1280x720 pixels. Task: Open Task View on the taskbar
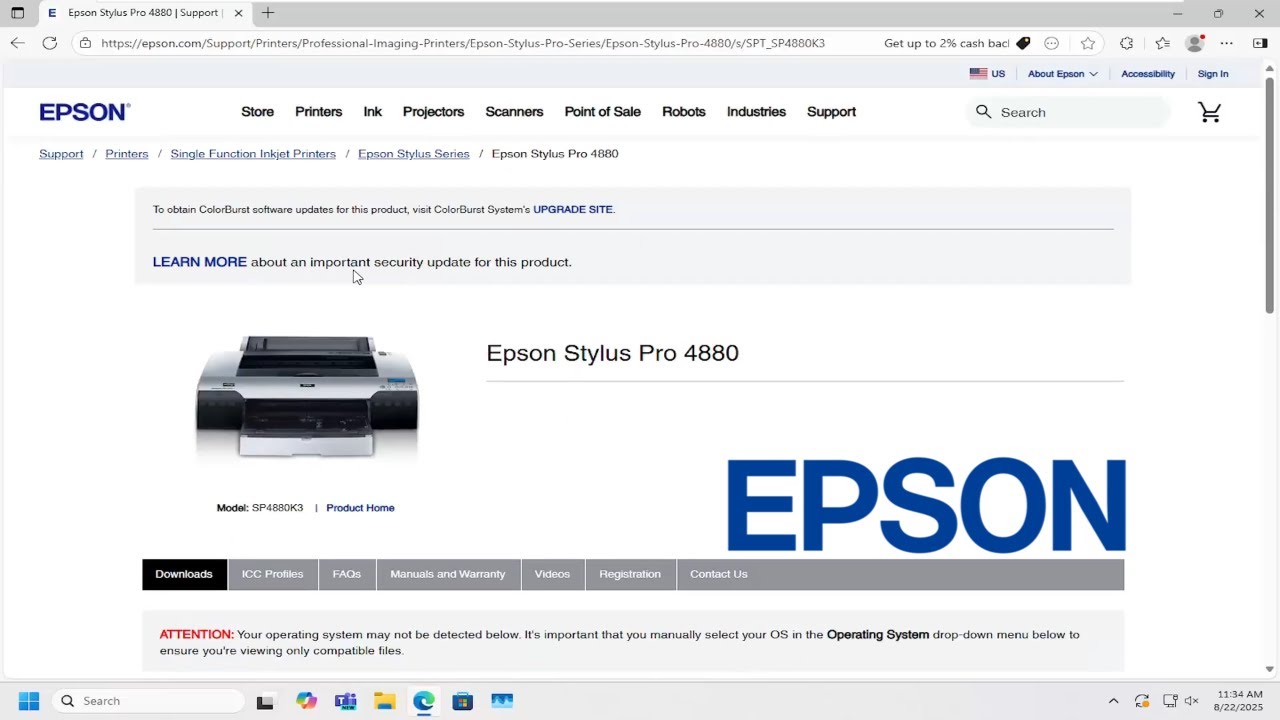pyautogui.click(x=265, y=701)
